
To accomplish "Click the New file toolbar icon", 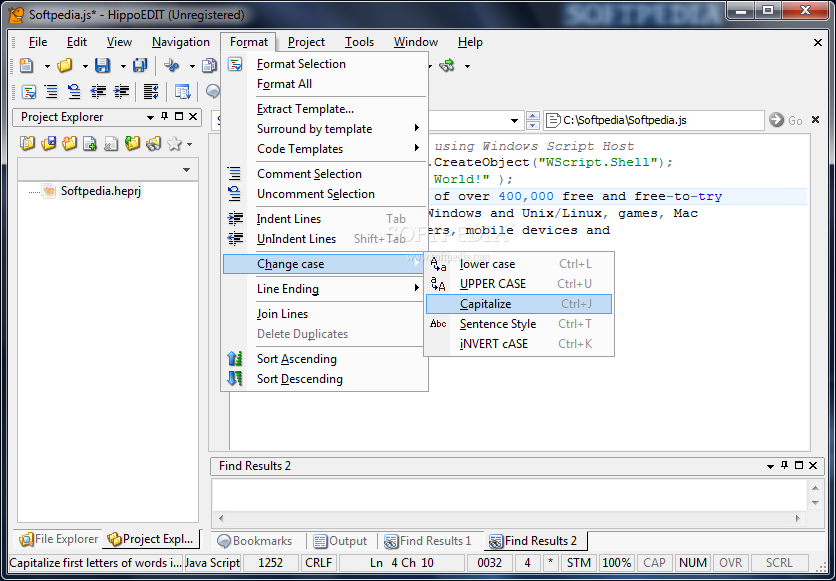I will (26, 66).
